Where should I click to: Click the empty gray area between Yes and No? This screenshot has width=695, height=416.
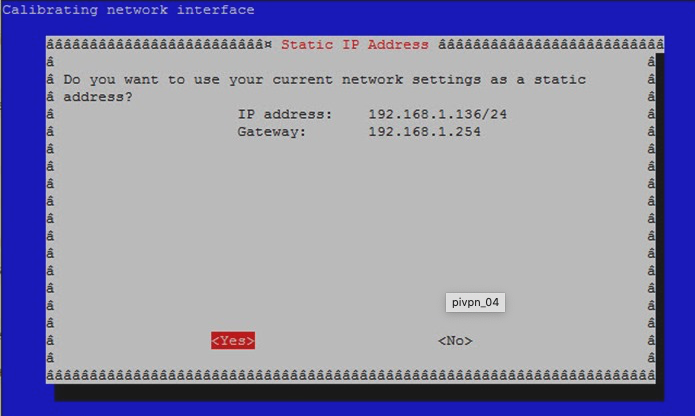click(x=345, y=341)
